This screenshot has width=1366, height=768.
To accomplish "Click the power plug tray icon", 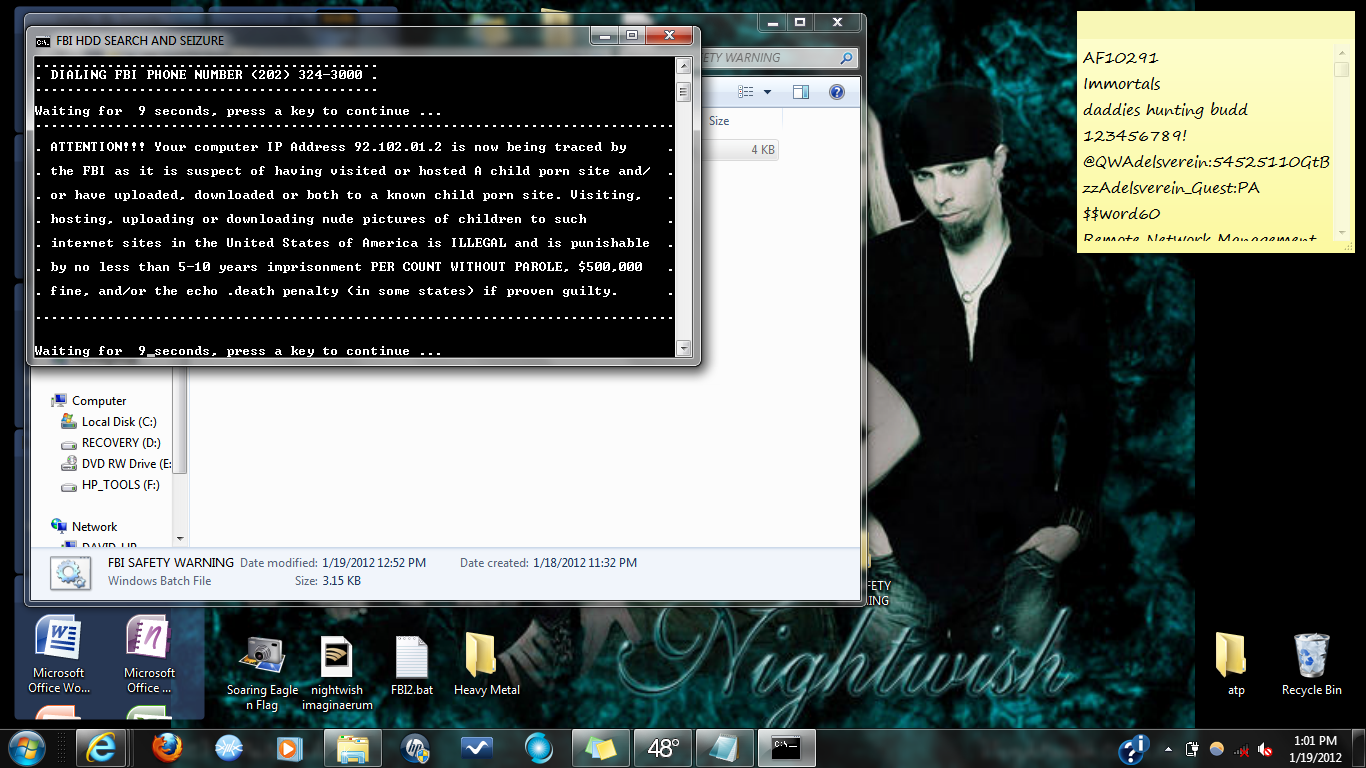I will click(x=1192, y=749).
